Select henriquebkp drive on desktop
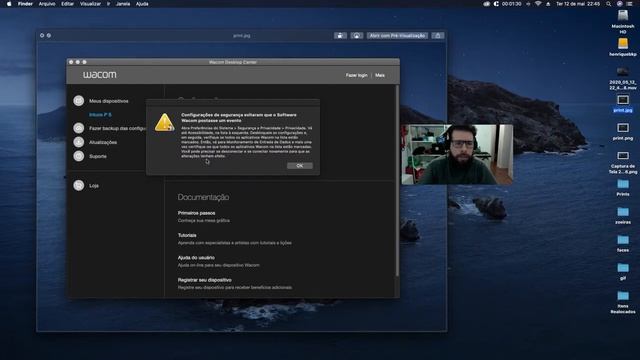The height and width of the screenshot is (360, 640). (622, 47)
